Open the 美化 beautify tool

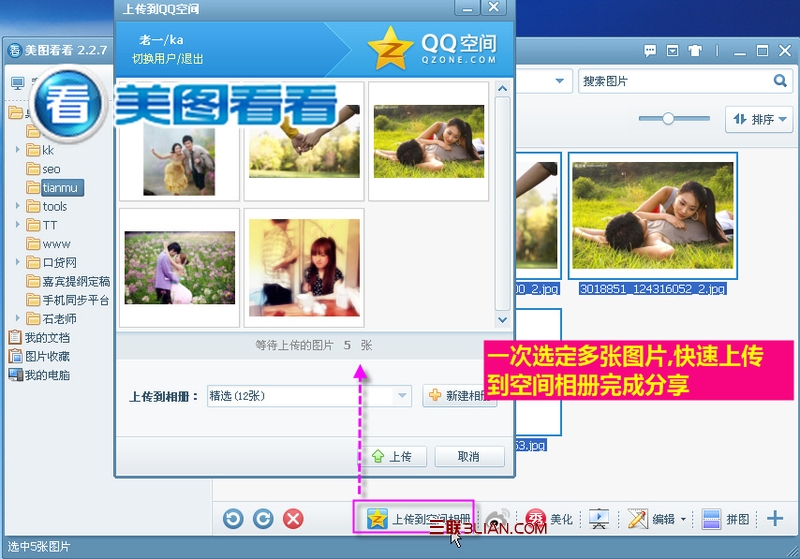(549, 519)
